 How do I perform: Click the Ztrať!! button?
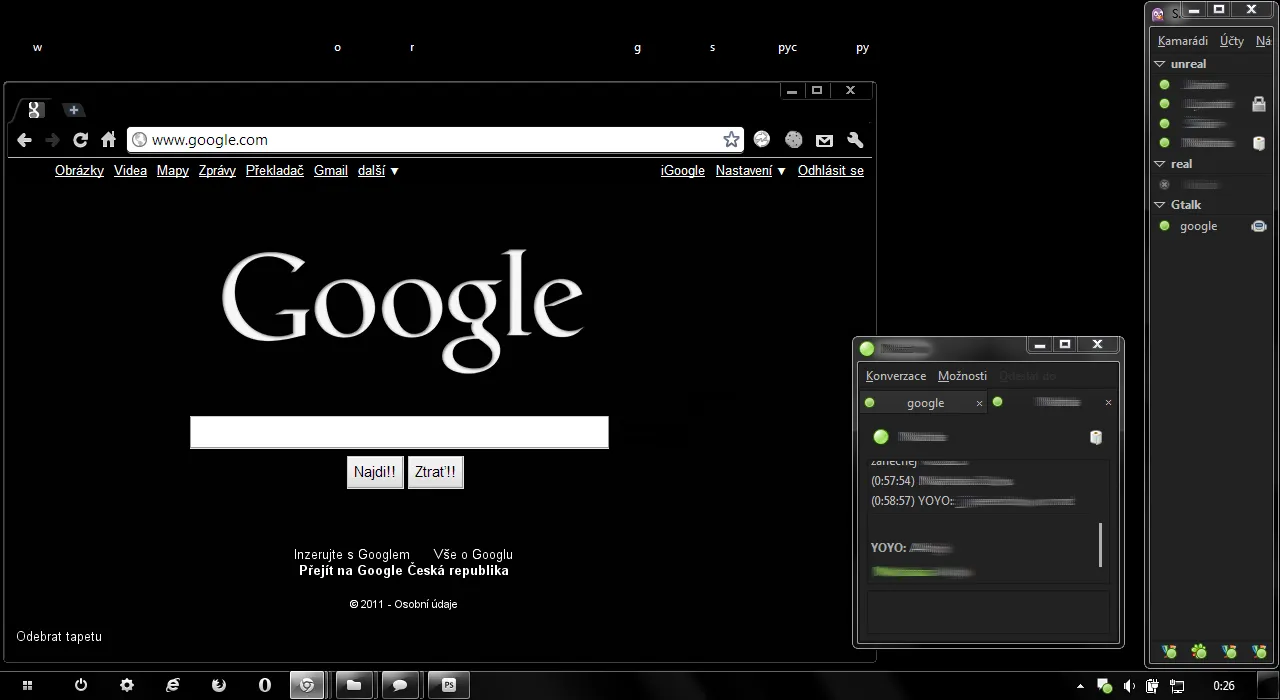click(x=436, y=472)
